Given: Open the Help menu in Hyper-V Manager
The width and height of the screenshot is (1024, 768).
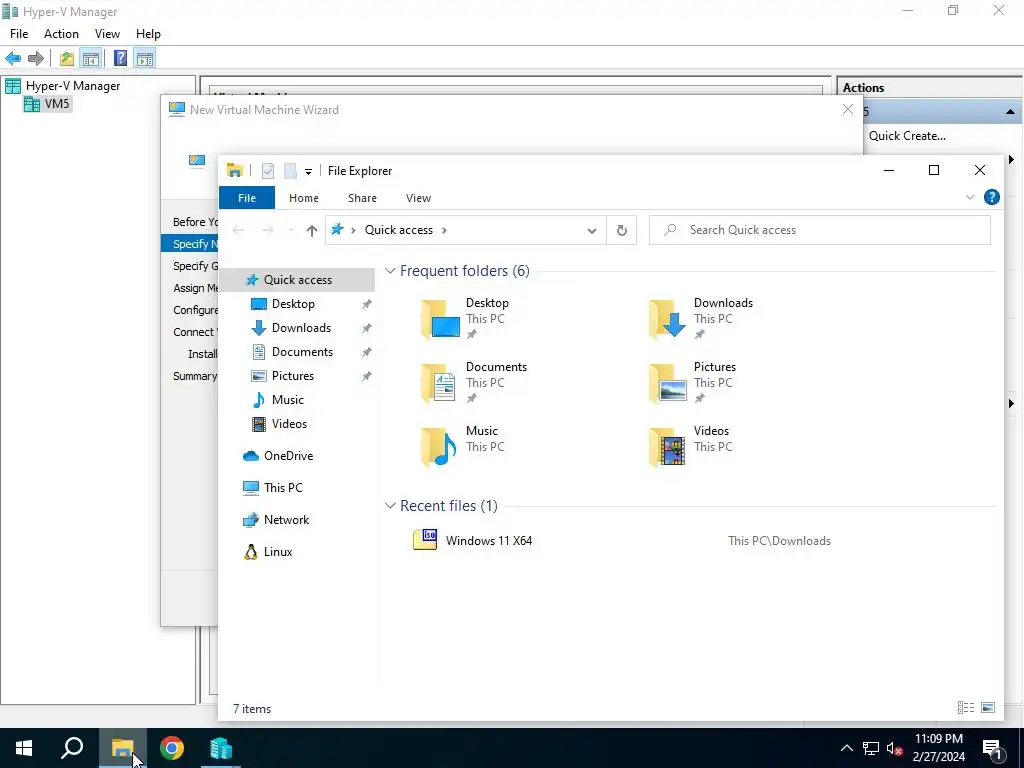Looking at the screenshot, I should pos(148,34).
